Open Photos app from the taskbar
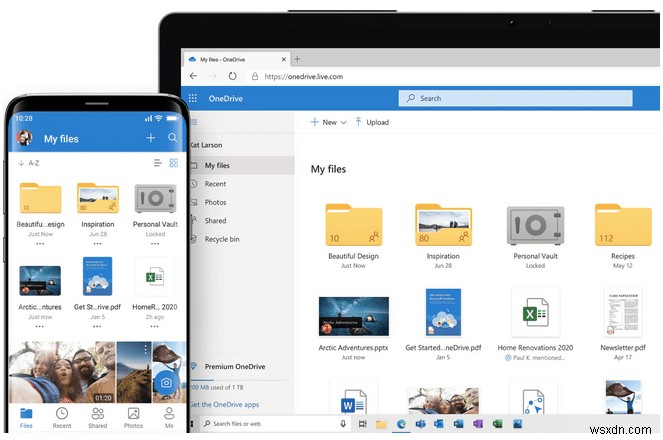Screen dimensions: 663x440 click(x=518, y=424)
